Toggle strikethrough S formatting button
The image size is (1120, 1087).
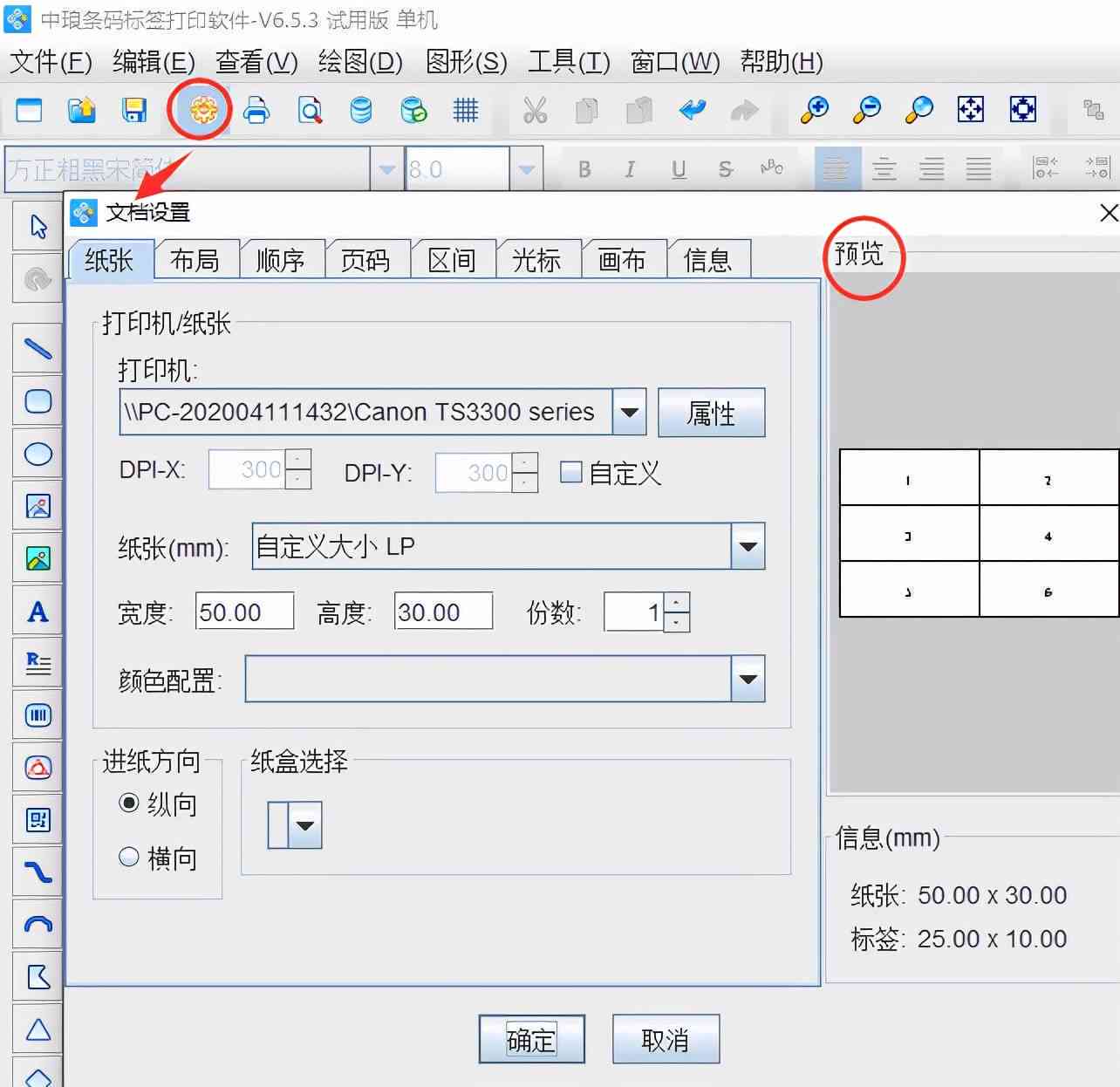tap(725, 169)
